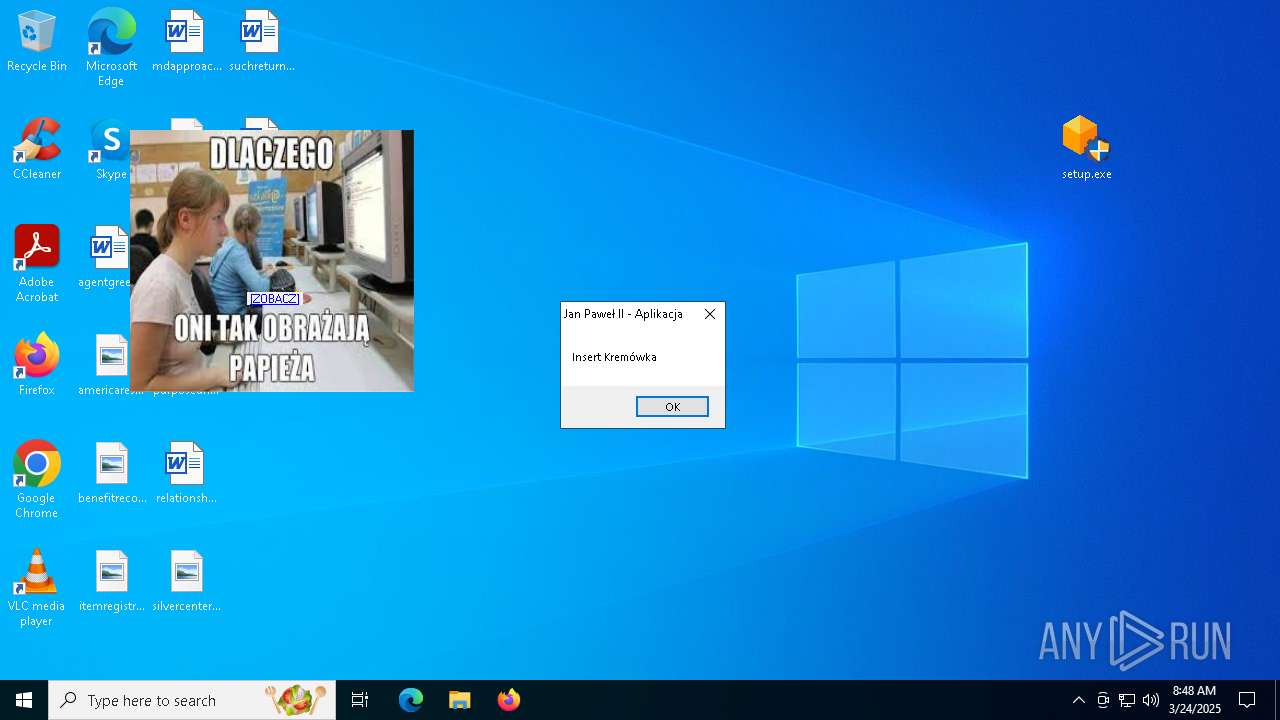Image resolution: width=1280 pixels, height=720 pixels.
Task: Click the Meet Now tray icon
Action: pyautogui.click(x=1103, y=700)
